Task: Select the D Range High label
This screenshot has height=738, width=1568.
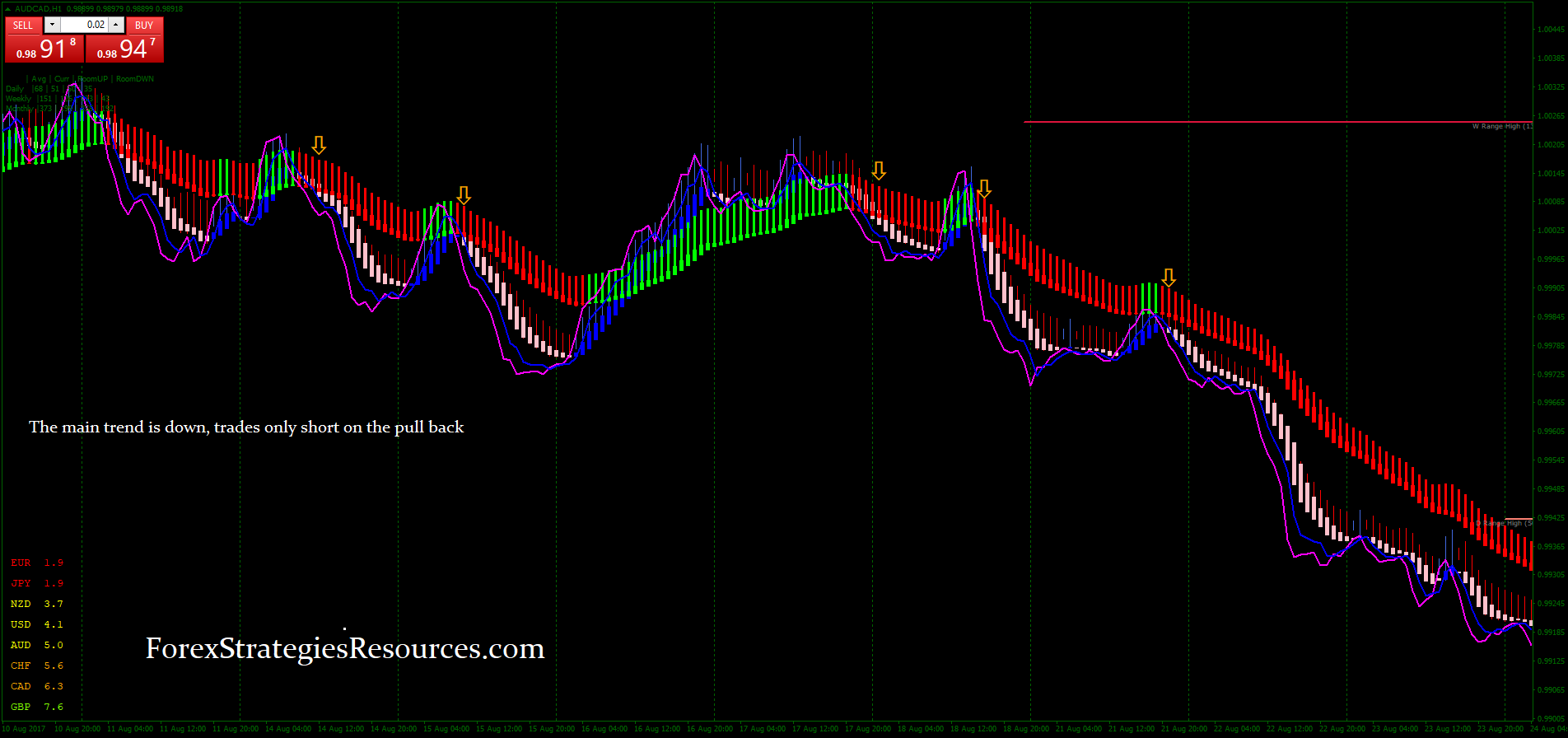Action: click(x=1504, y=524)
